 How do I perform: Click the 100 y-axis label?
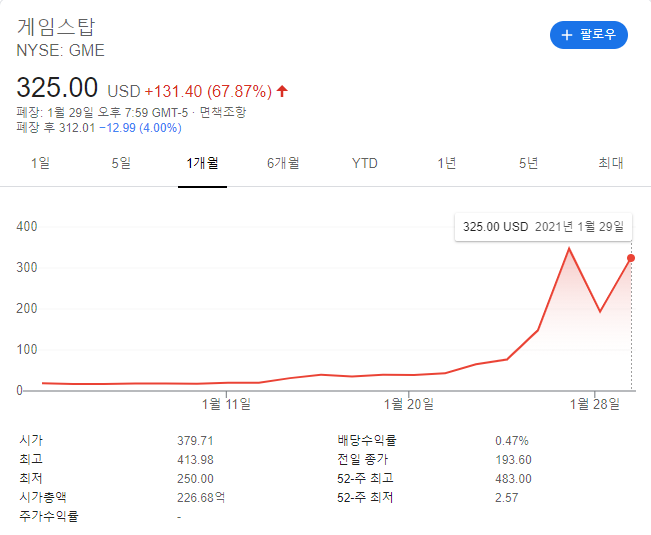pyautogui.click(x=27, y=349)
